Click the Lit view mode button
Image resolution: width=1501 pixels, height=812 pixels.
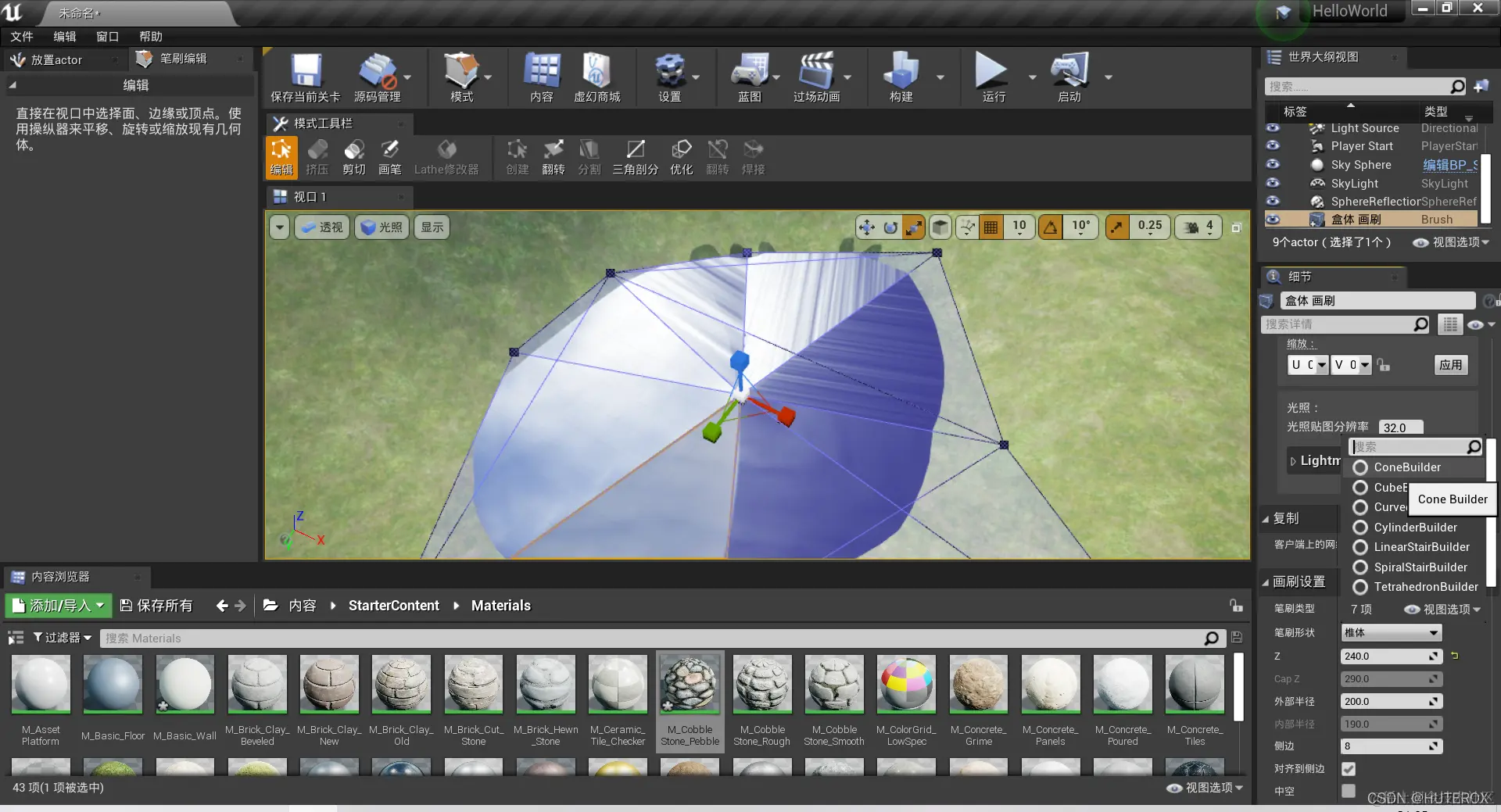point(382,227)
